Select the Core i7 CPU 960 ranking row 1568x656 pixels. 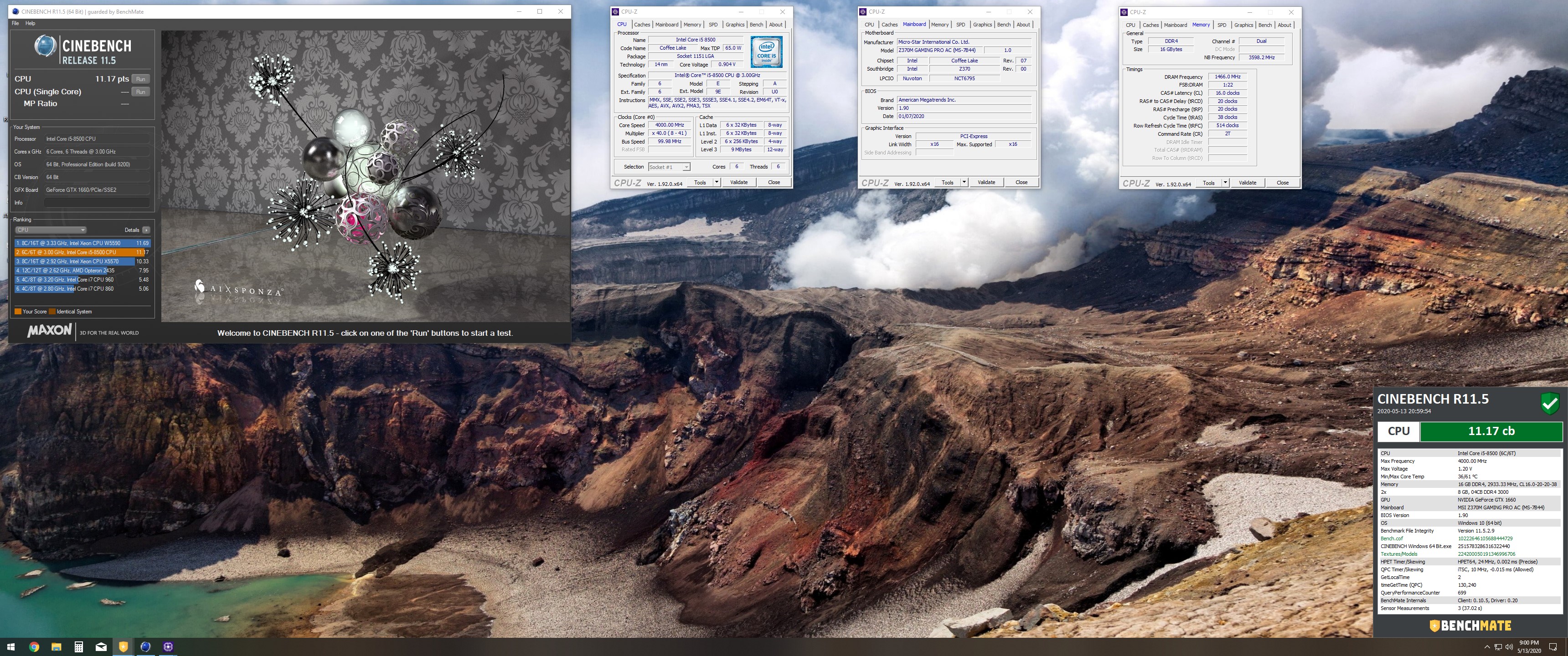coord(82,280)
